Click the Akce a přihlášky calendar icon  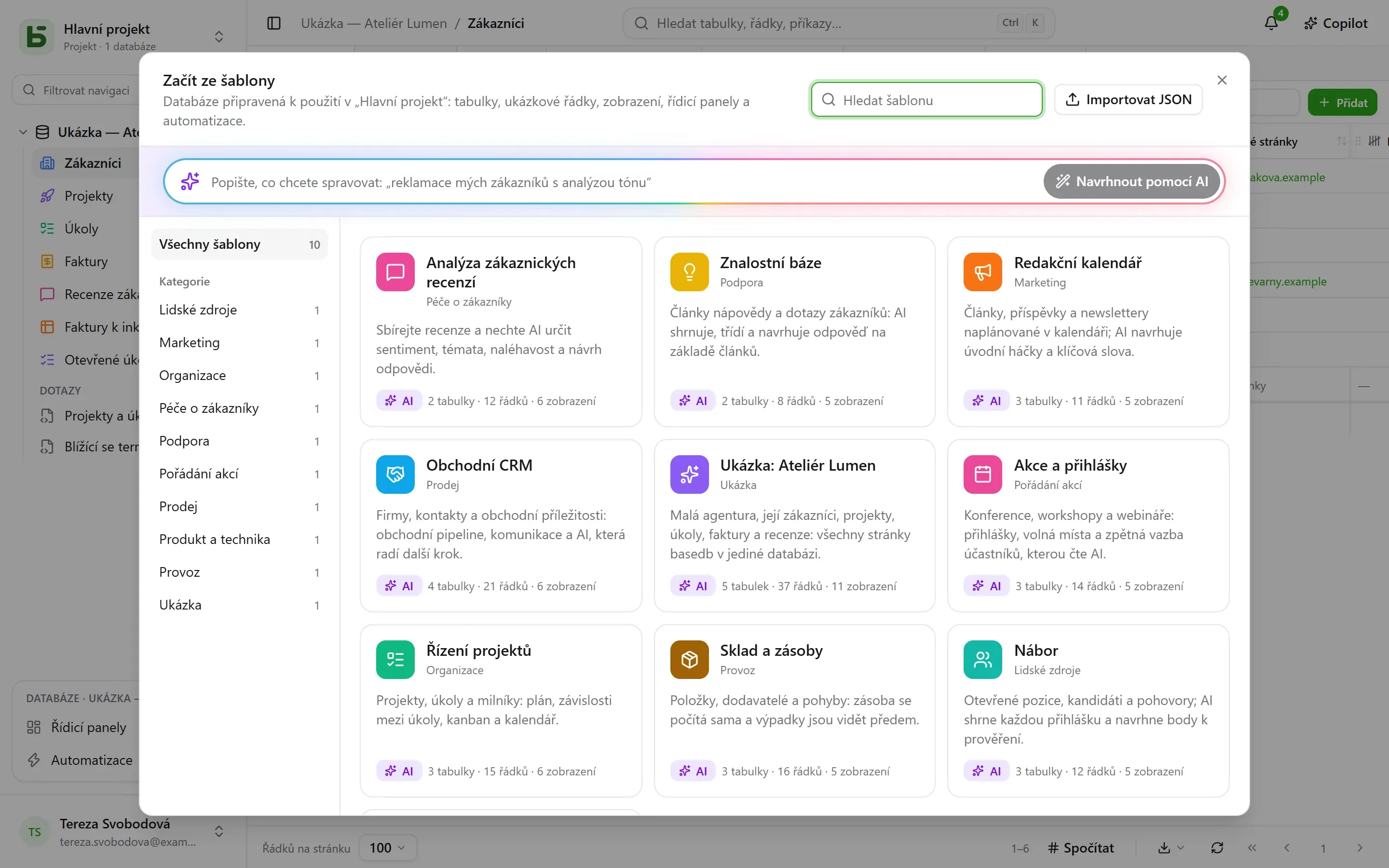(x=982, y=474)
